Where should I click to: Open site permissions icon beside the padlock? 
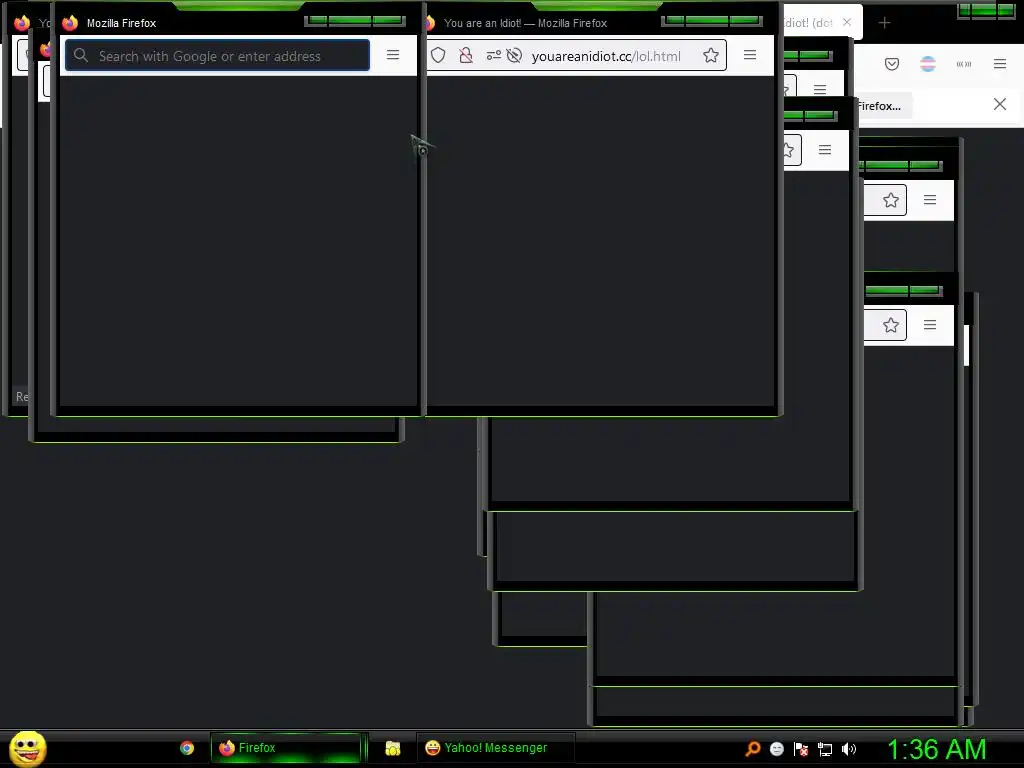(494, 56)
